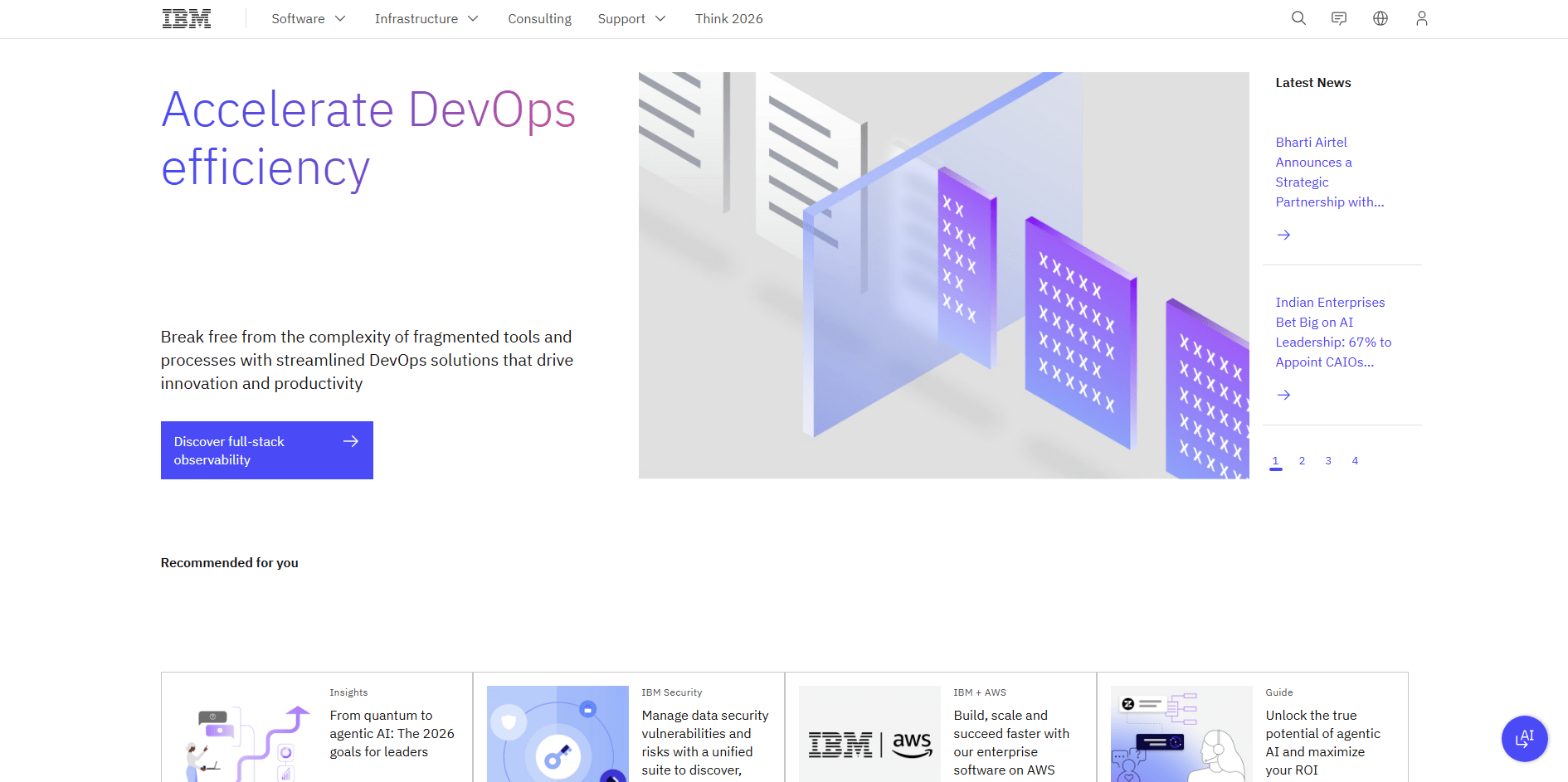Click the IBM logo in header
The image size is (1568, 782).
tap(187, 19)
